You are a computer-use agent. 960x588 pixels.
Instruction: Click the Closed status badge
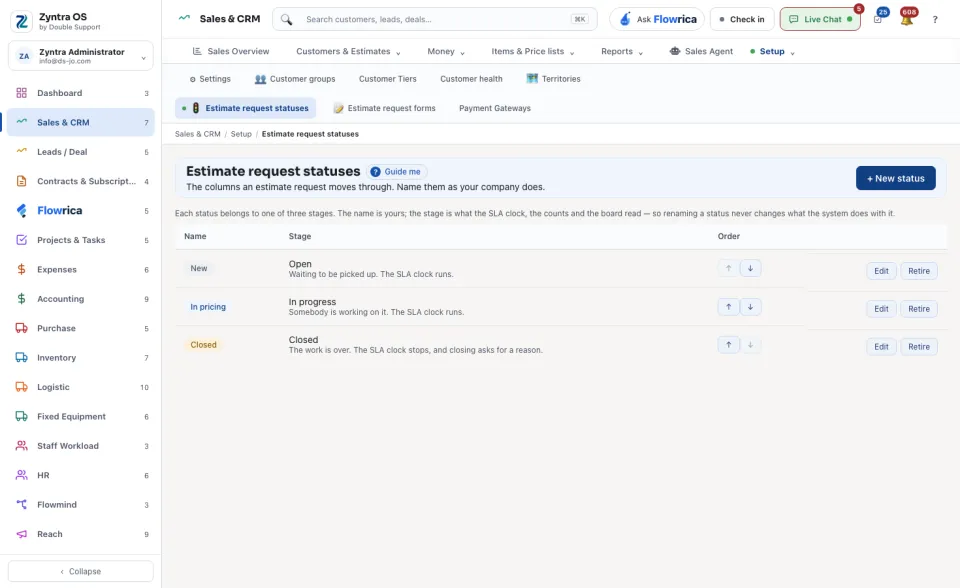pyautogui.click(x=203, y=345)
